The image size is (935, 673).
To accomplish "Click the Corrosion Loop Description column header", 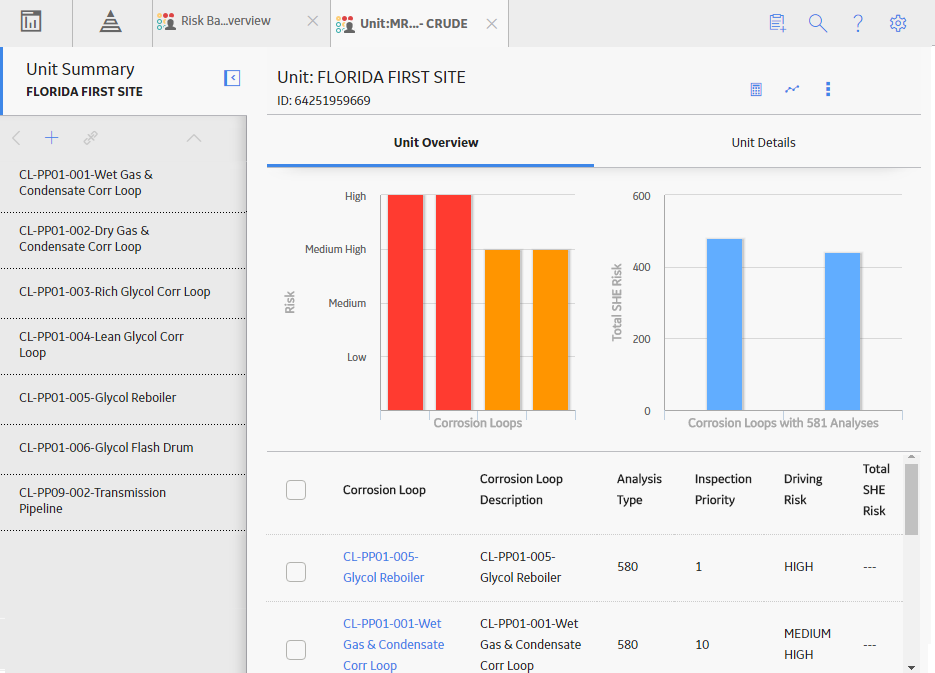I will (x=521, y=489).
